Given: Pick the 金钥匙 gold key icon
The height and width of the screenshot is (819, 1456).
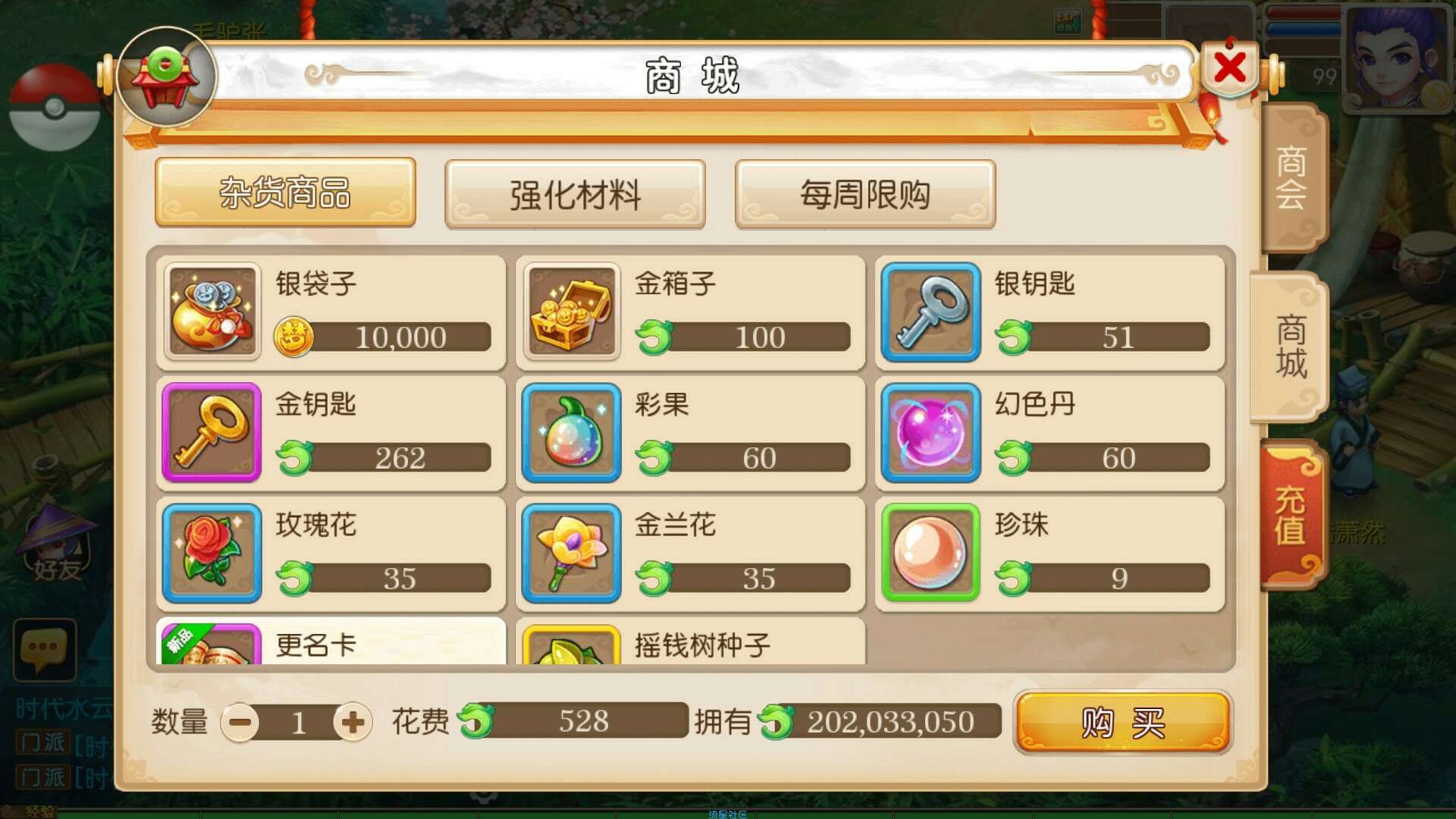Looking at the screenshot, I should click(x=212, y=432).
